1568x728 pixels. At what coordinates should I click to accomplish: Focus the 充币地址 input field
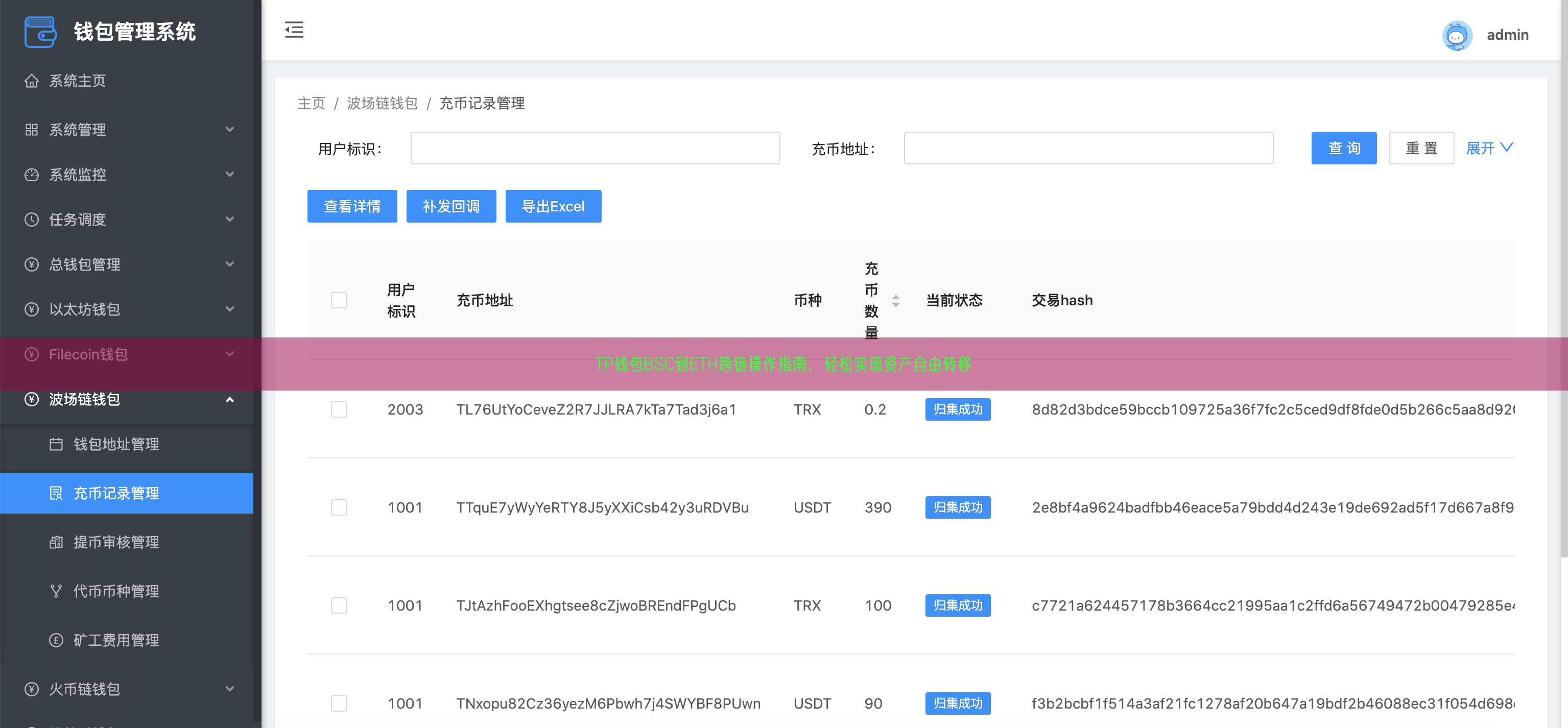(x=1088, y=148)
